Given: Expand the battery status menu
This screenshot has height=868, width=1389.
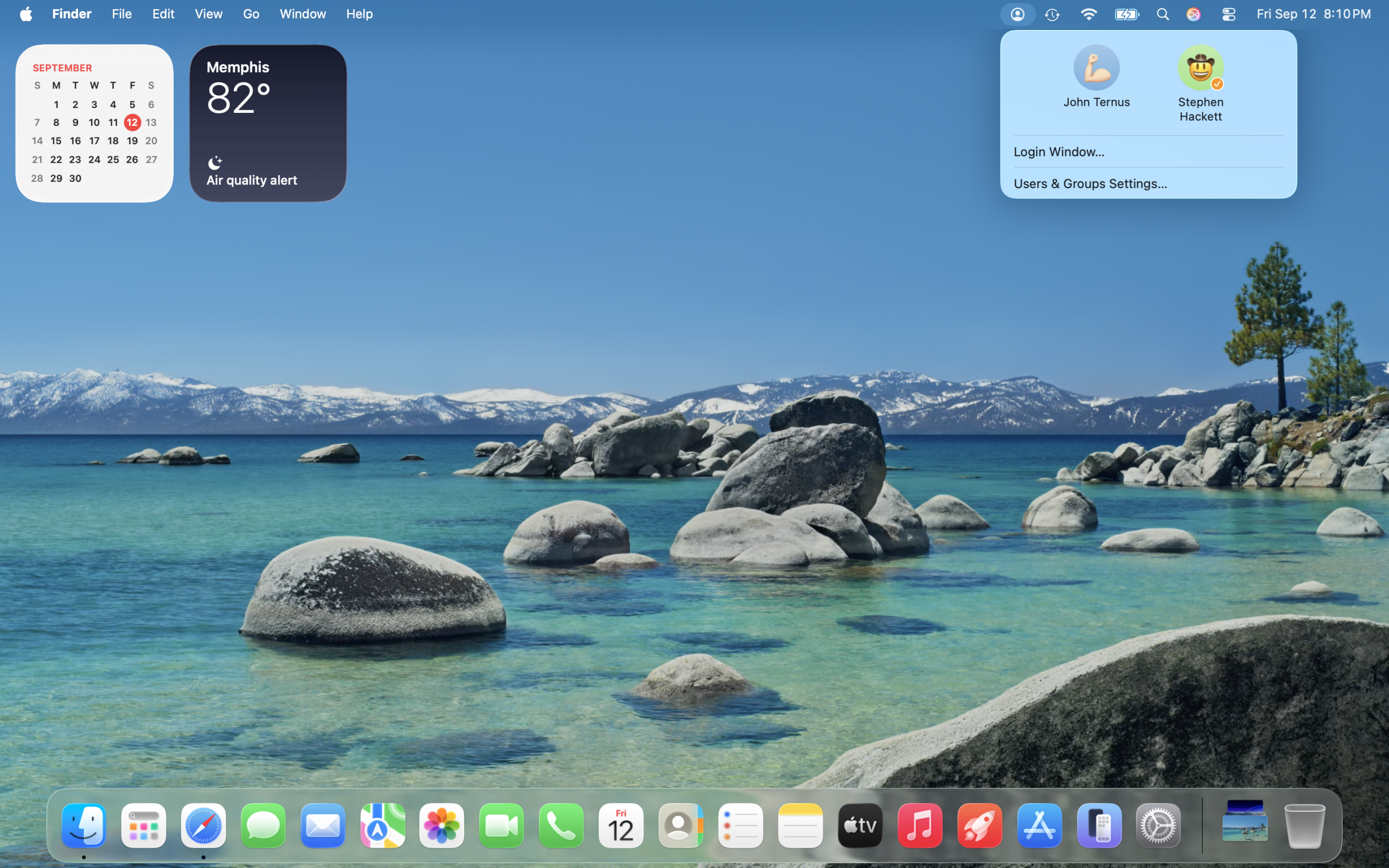Looking at the screenshot, I should click(x=1126, y=14).
